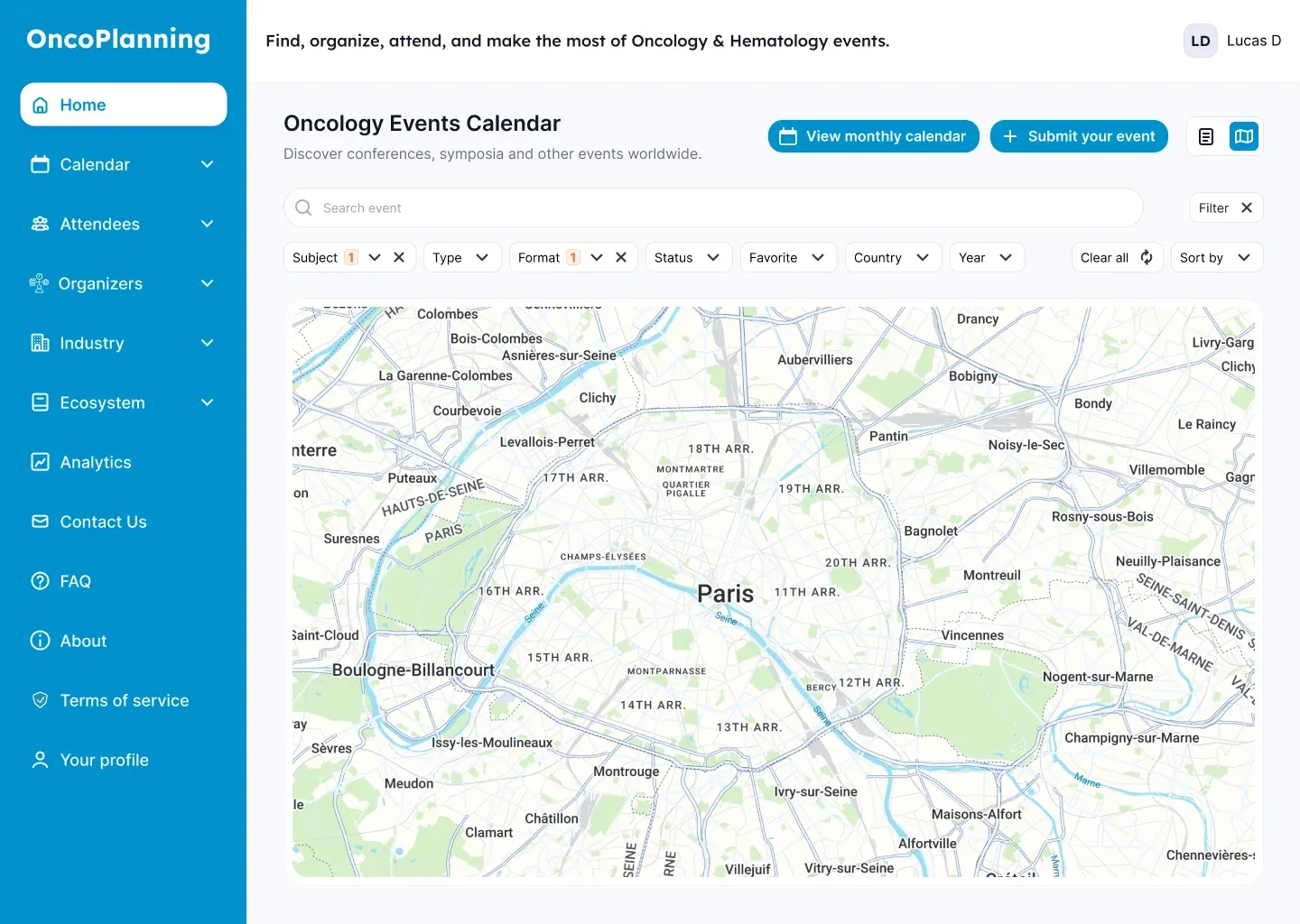Click the Contact Us envelope icon
Viewport: 1300px width, 924px height.
(x=40, y=522)
